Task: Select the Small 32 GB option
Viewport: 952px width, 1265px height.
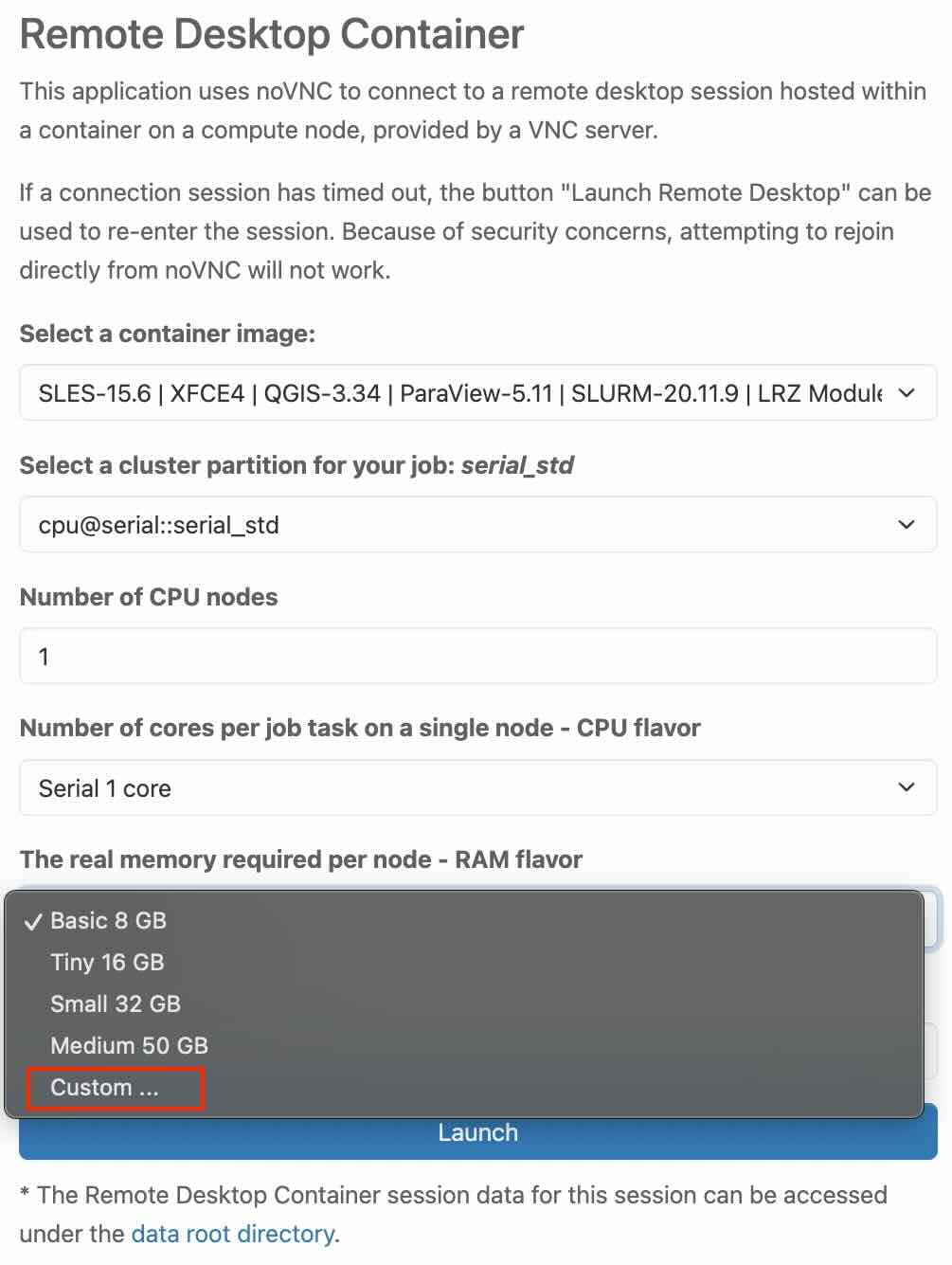Action: tap(115, 1003)
